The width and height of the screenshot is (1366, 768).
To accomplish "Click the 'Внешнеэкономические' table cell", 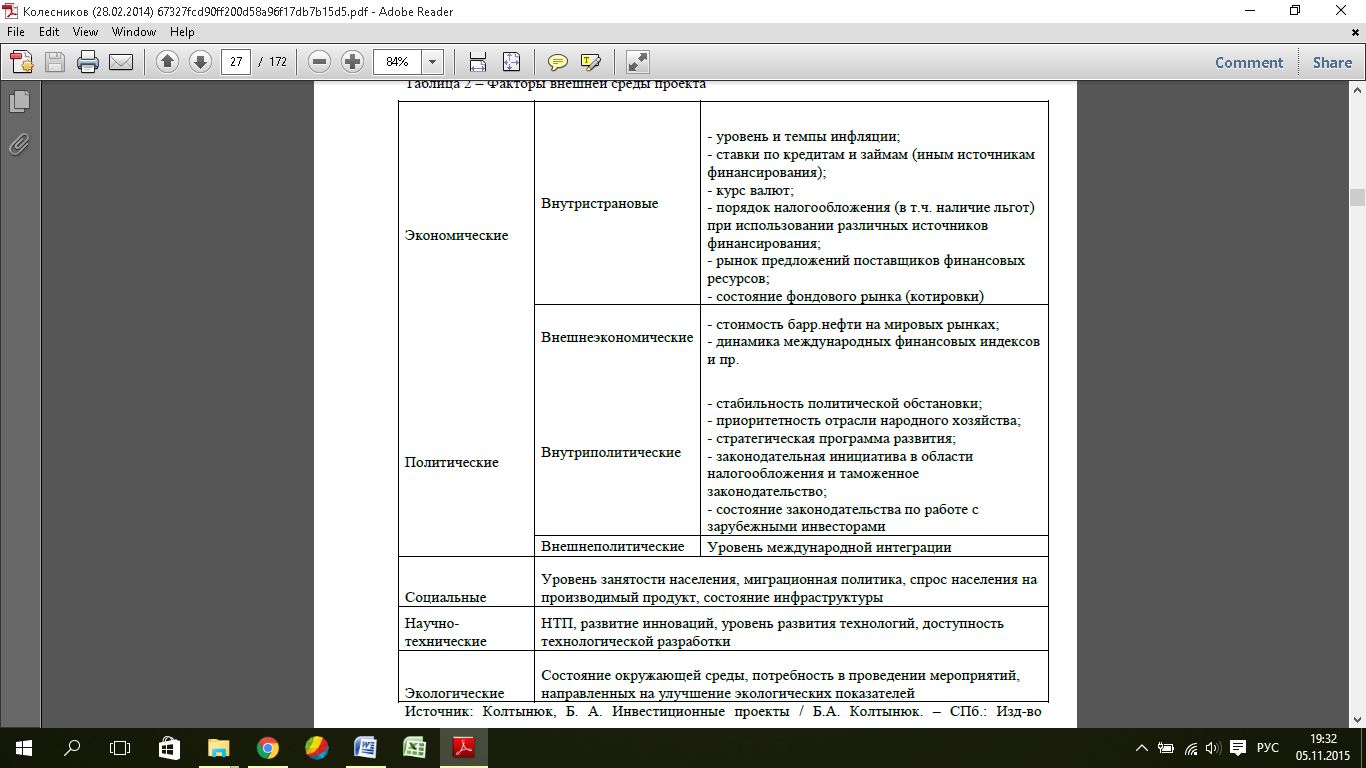I will tap(617, 337).
